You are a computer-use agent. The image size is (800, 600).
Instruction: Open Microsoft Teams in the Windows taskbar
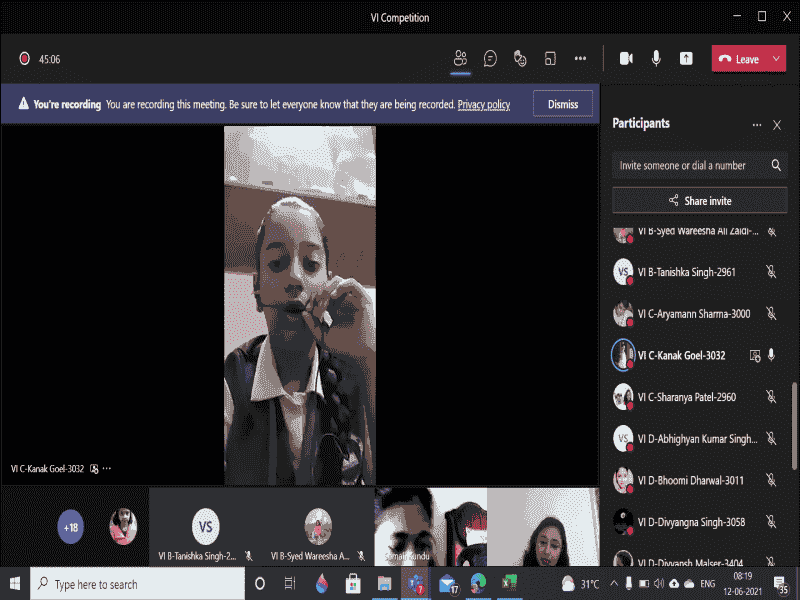point(415,583)
